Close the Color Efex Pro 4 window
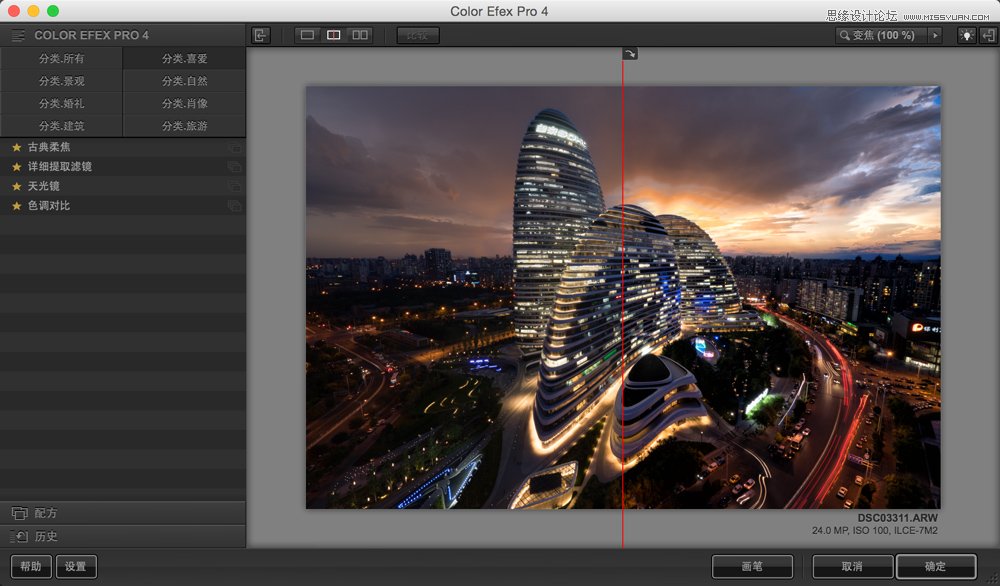The height and width of the screenshot is (586, 1000). (x=13, y=11)
